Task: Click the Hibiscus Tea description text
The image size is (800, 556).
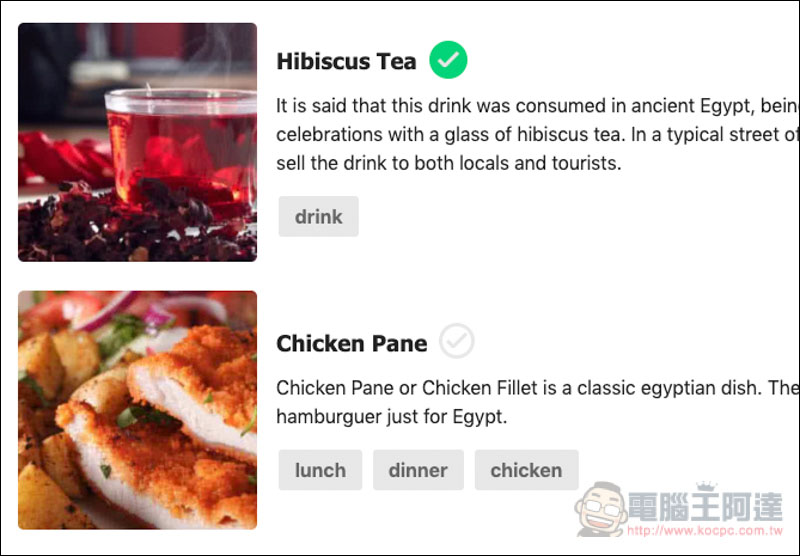Action: click(x=538, y=135)
